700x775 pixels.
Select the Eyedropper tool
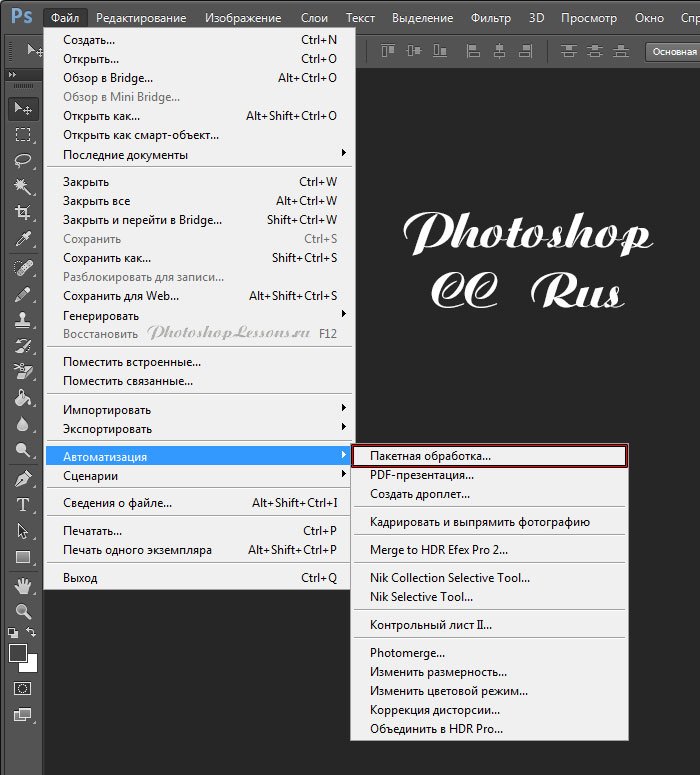click(22, 239)
